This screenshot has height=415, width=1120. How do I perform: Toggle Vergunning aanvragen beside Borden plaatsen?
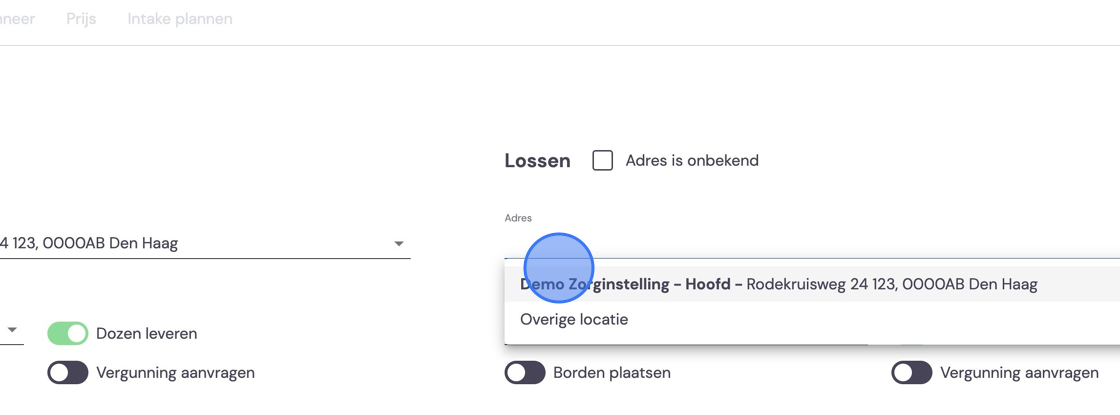911,373
